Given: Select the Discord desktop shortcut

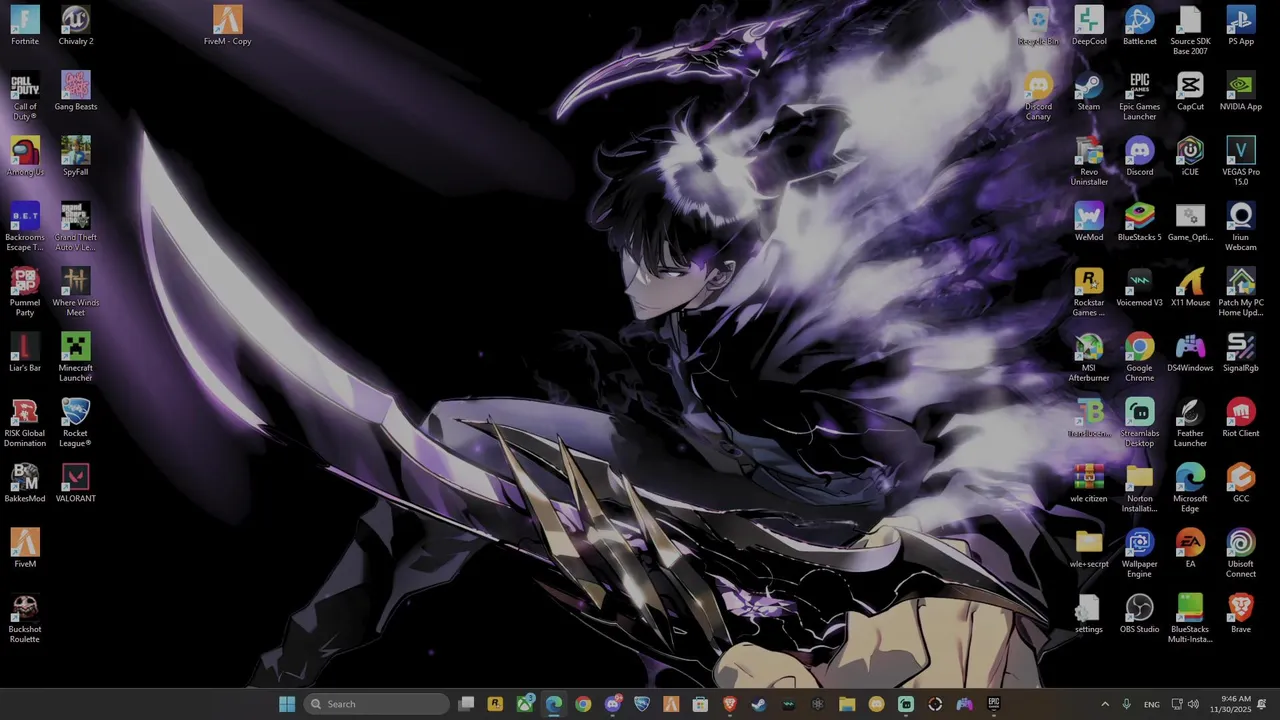Looking at the screenshot, I should pos(1140,156).
